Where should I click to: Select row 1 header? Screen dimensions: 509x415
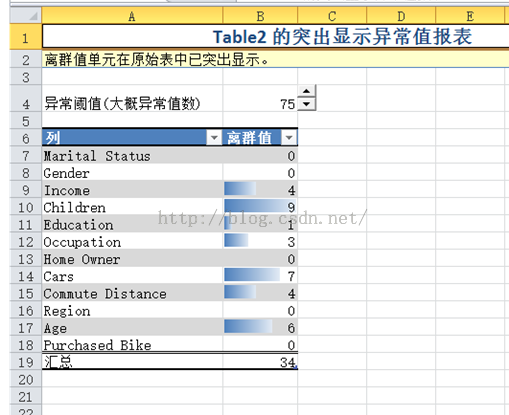tap(26, 37)
